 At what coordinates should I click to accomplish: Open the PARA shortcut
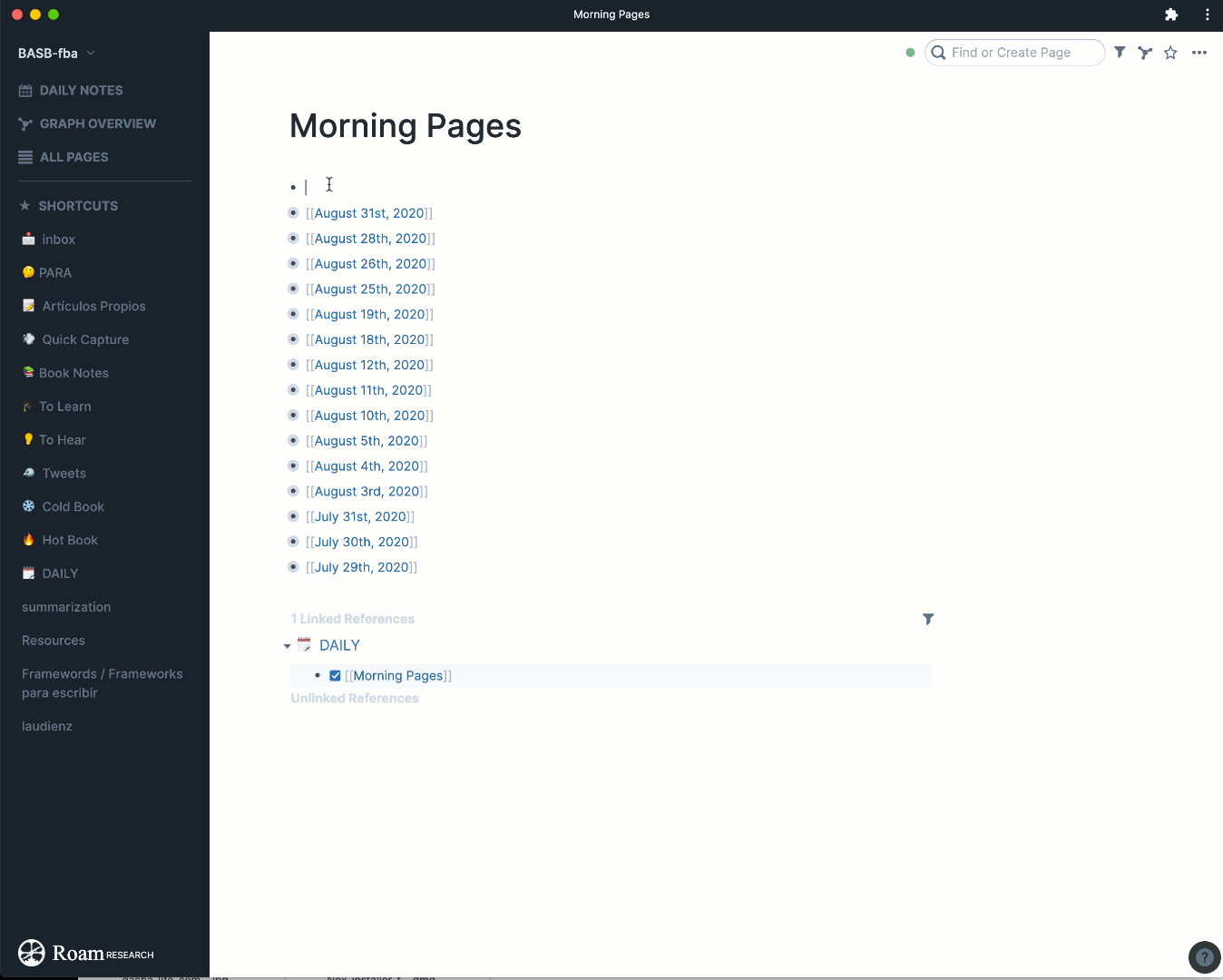coord(55,273)
